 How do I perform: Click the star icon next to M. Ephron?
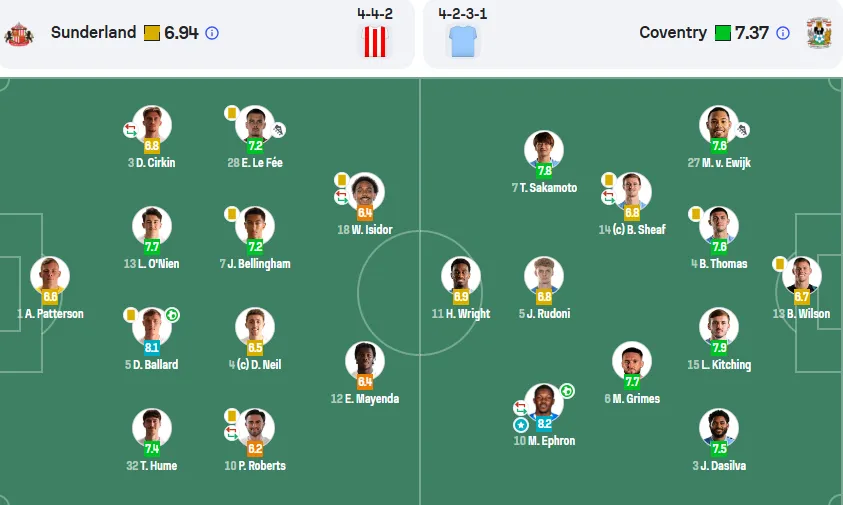[520, 425]
